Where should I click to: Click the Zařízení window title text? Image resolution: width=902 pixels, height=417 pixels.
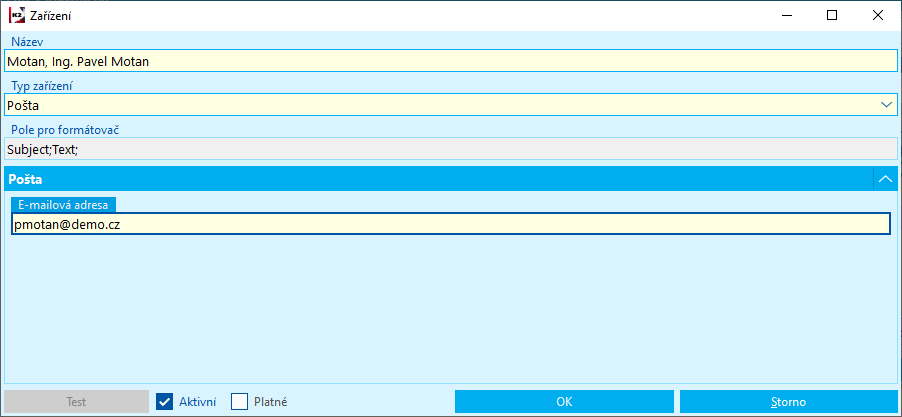51,16
